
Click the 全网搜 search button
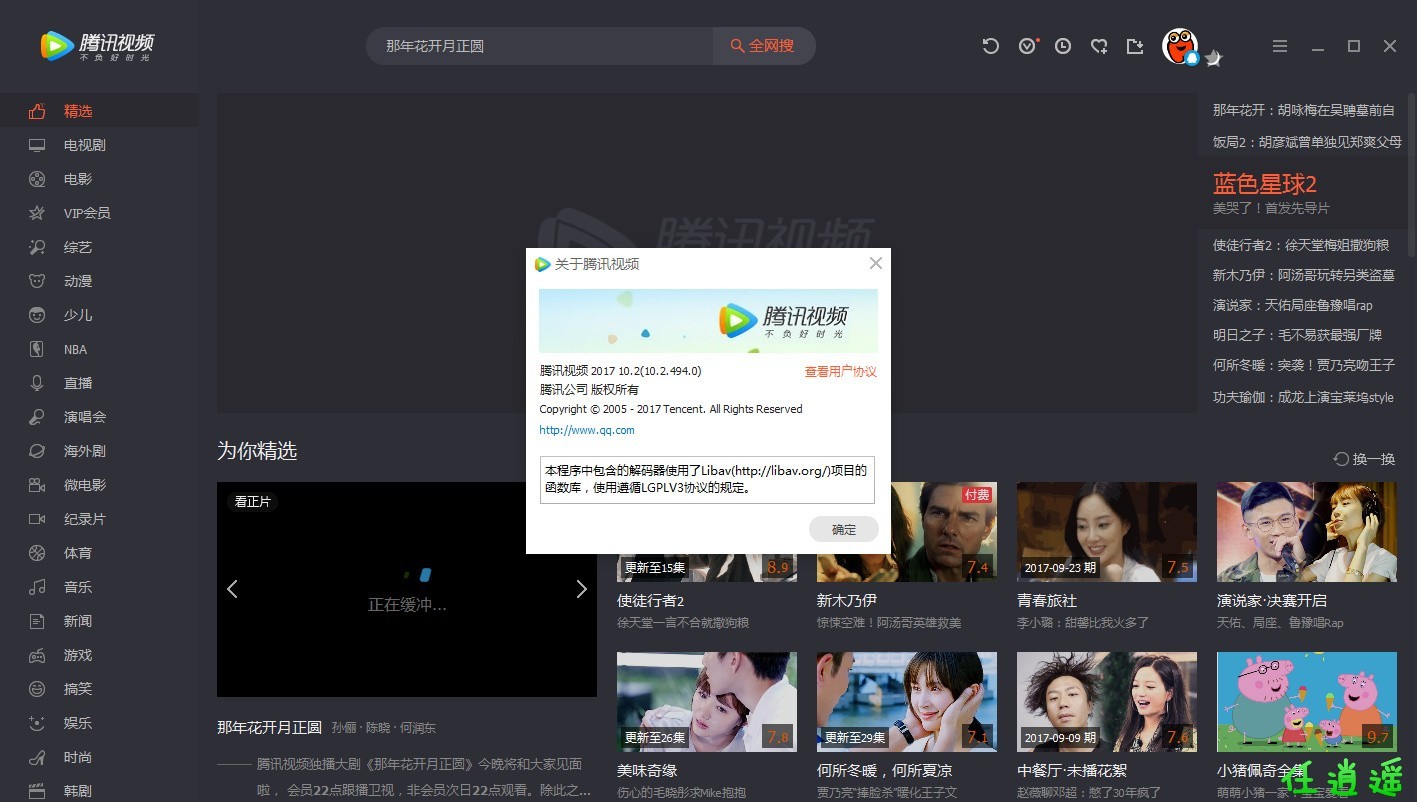pos(763,46)
